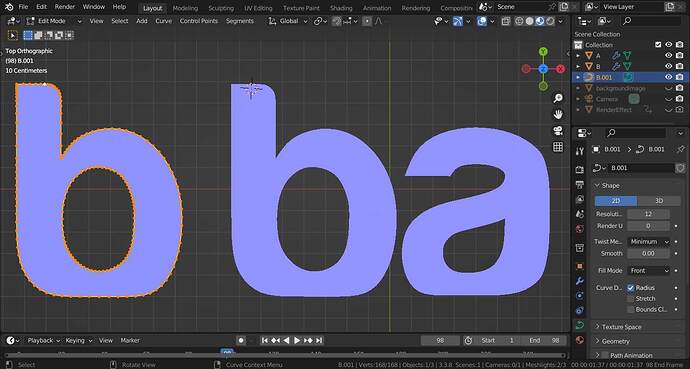Select RenderEffect in the outliner
The width and height of the screenshot is (690, 369).
coord(613,110)
